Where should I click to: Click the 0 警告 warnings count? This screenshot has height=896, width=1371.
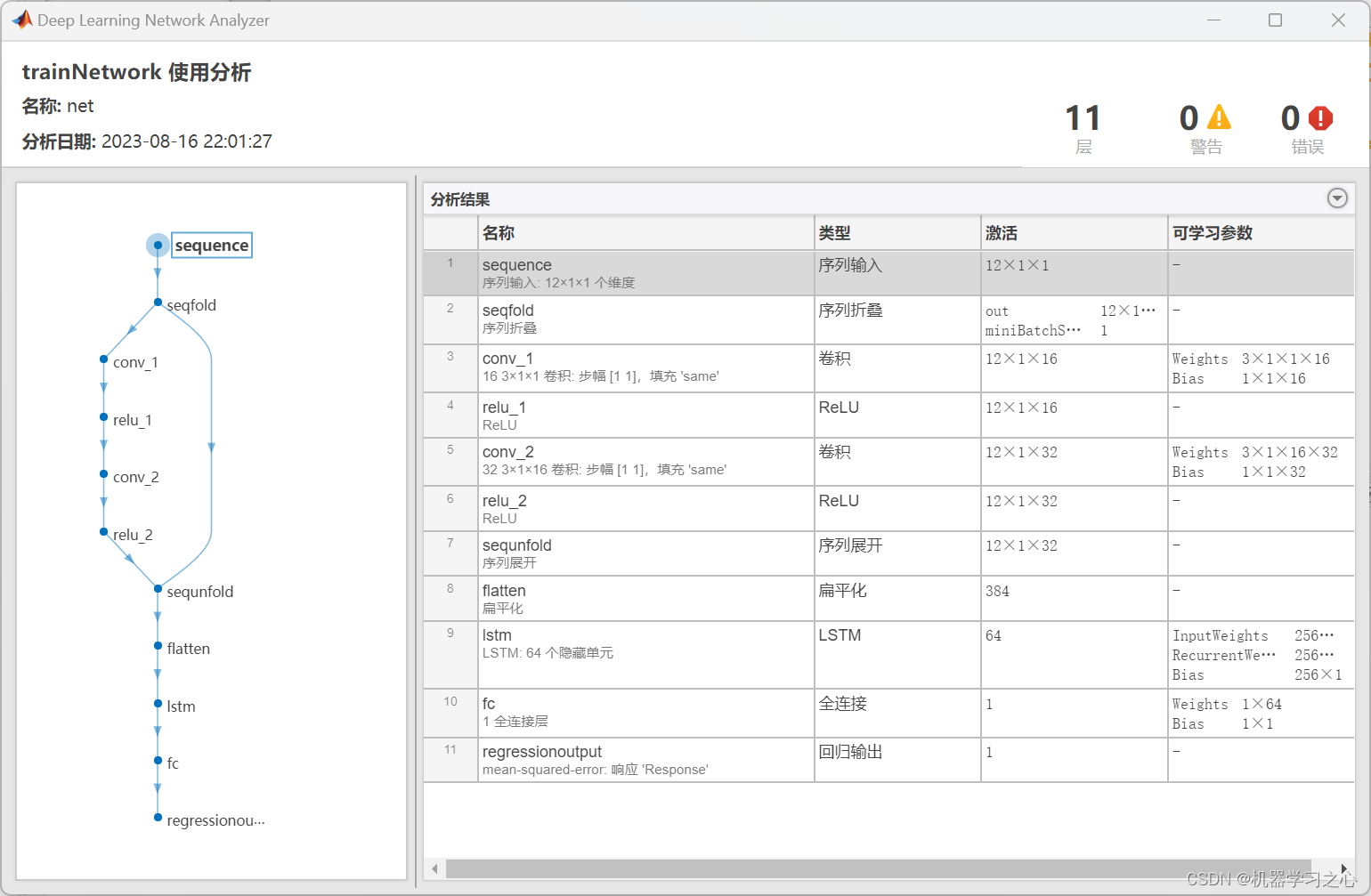click(1205, 128)
